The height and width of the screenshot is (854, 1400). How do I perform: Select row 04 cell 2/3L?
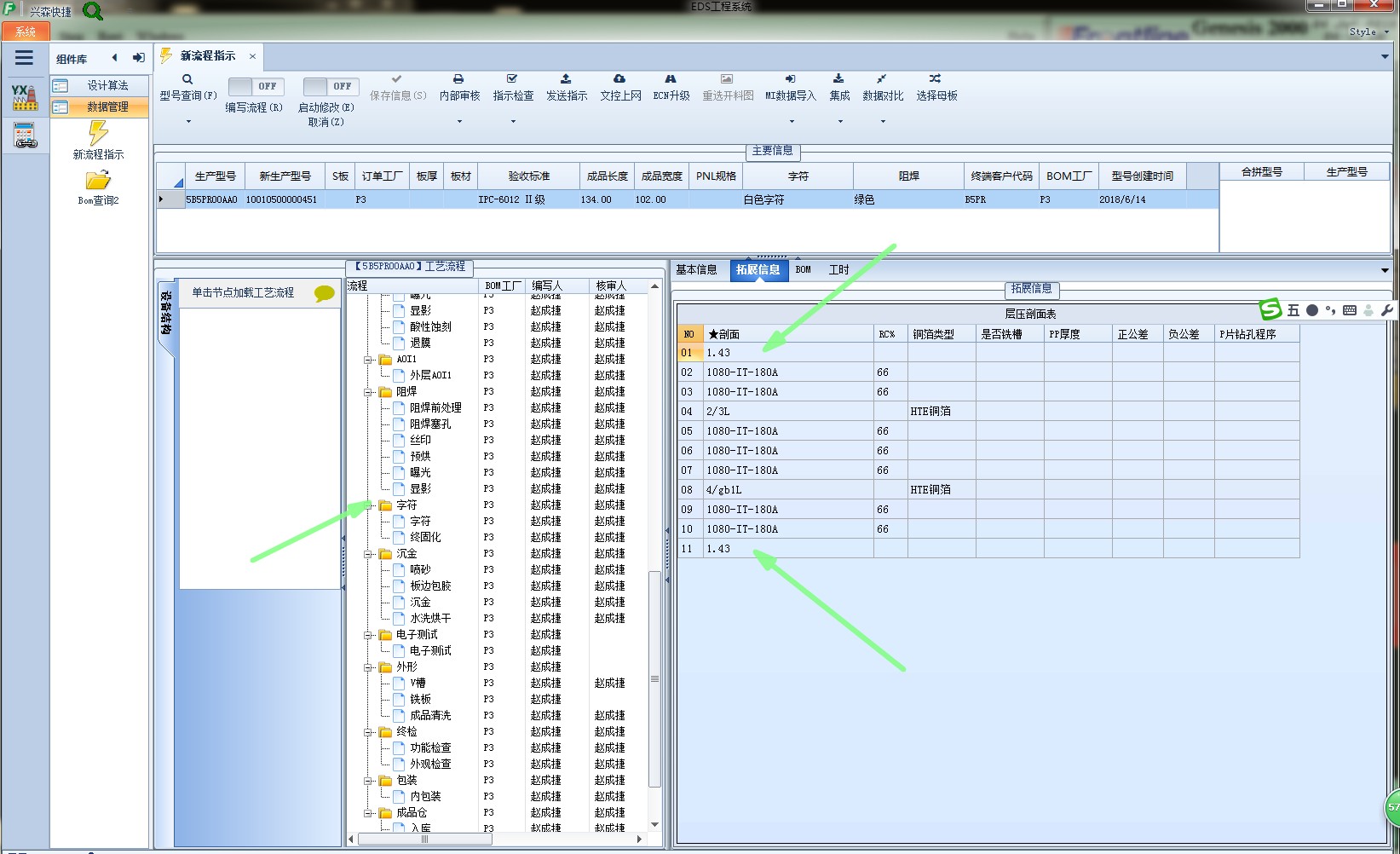point(788,412)
